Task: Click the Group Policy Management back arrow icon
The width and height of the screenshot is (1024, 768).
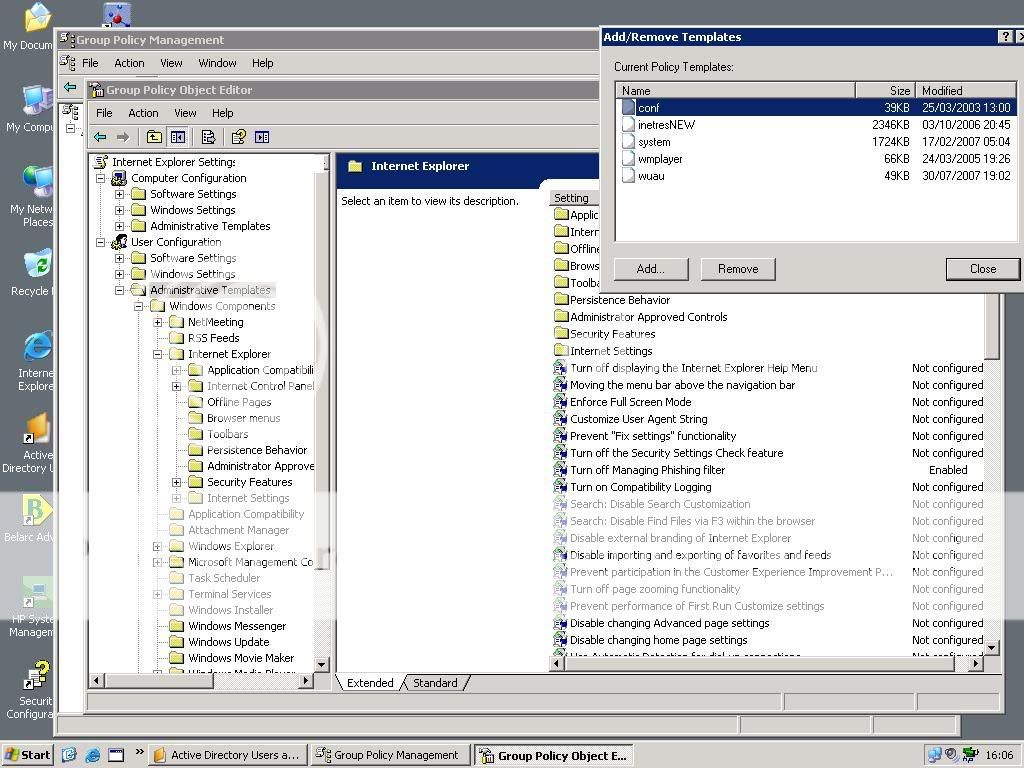Action: [70, 87]
